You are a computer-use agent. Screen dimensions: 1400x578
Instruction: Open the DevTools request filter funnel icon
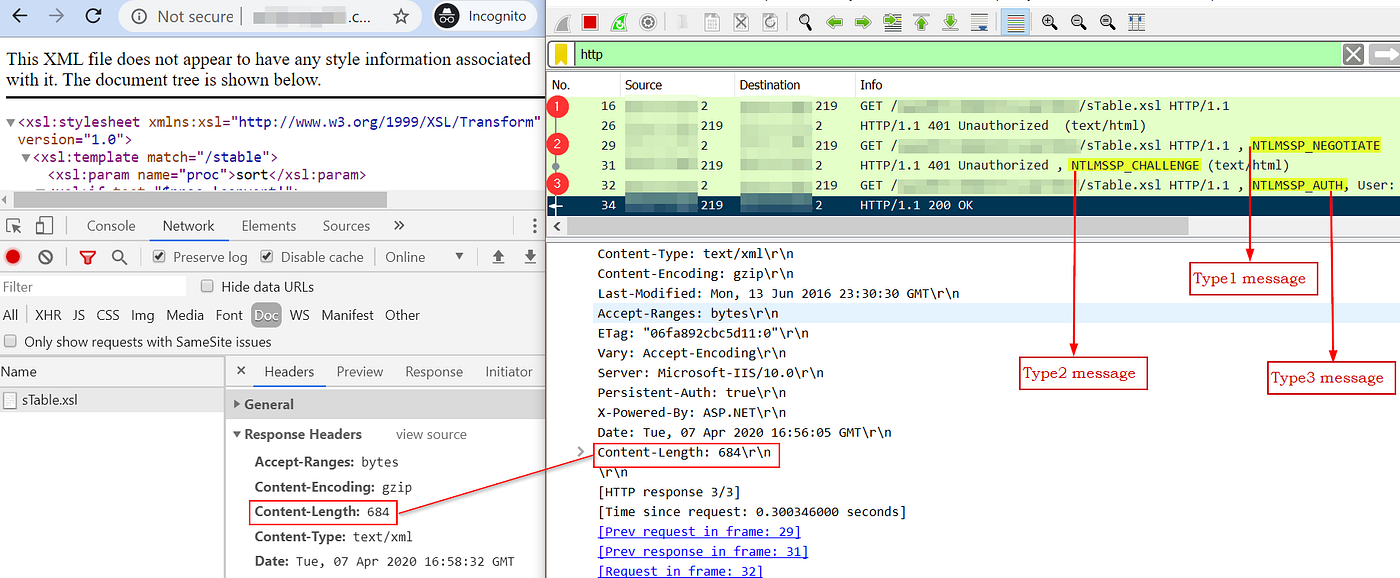point(88,257)
